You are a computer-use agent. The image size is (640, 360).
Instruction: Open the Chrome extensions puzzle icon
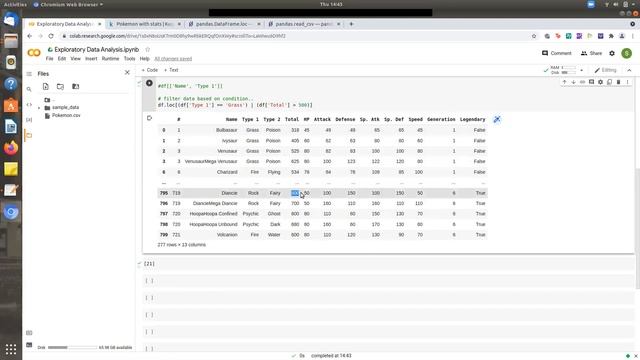tap(611, 36)
